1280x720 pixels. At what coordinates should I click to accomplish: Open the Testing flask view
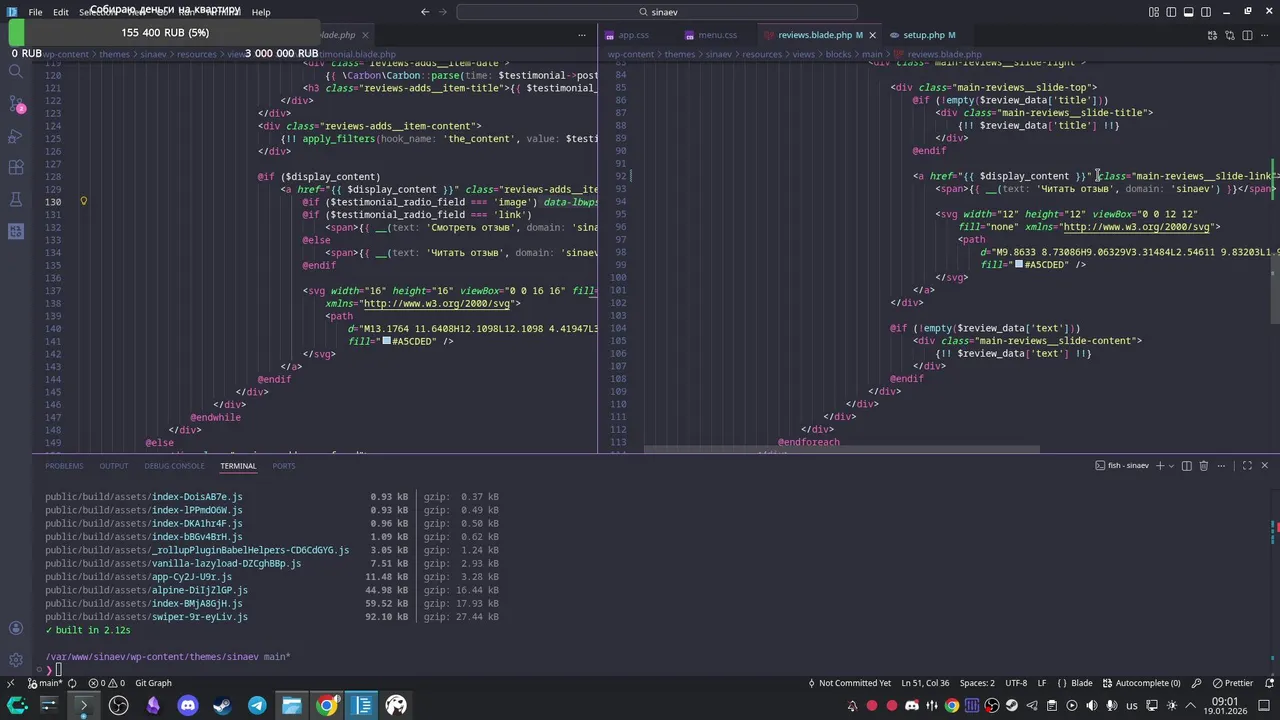coord(15,199)
